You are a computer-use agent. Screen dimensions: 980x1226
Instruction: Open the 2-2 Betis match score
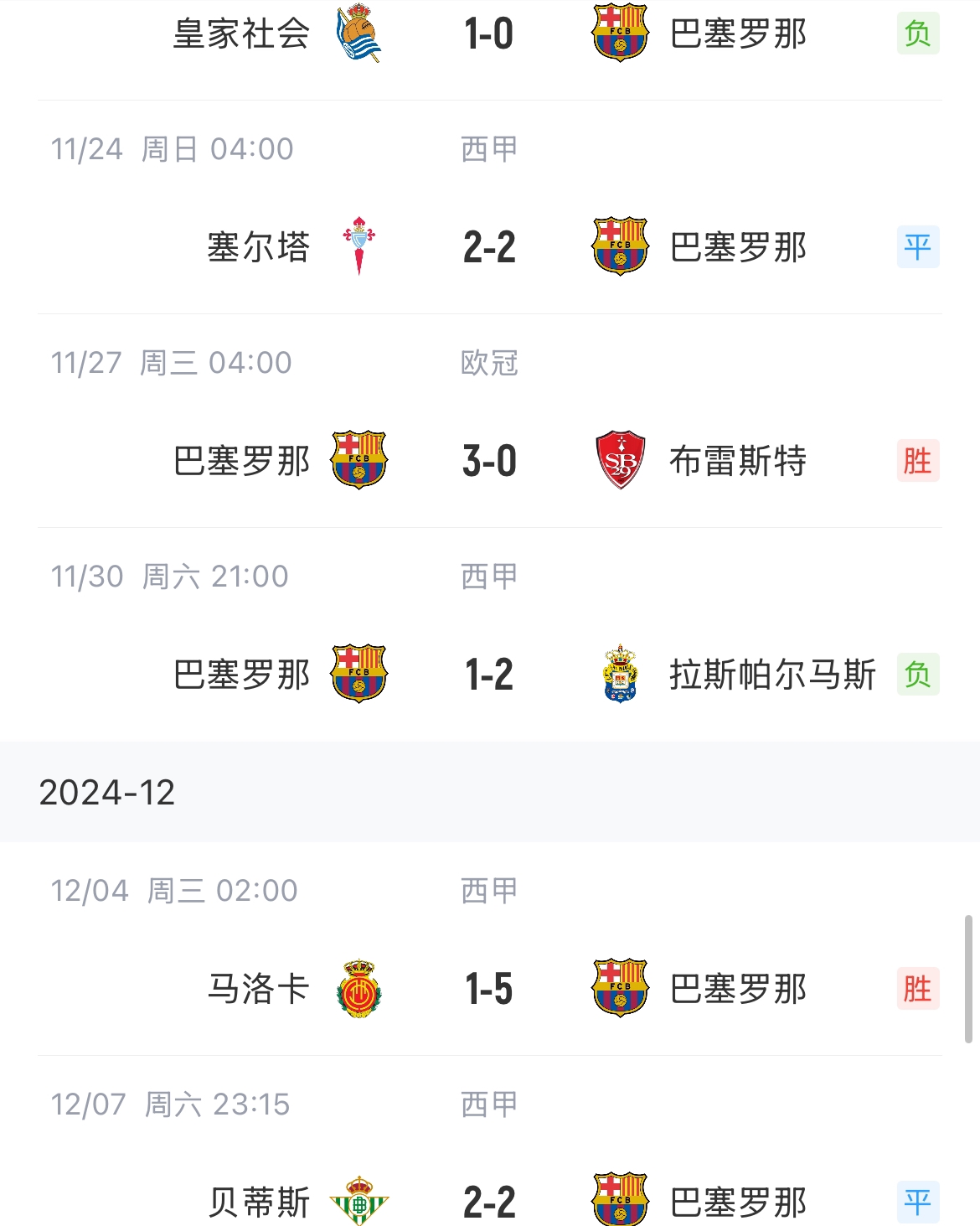tap(489, 1203)
